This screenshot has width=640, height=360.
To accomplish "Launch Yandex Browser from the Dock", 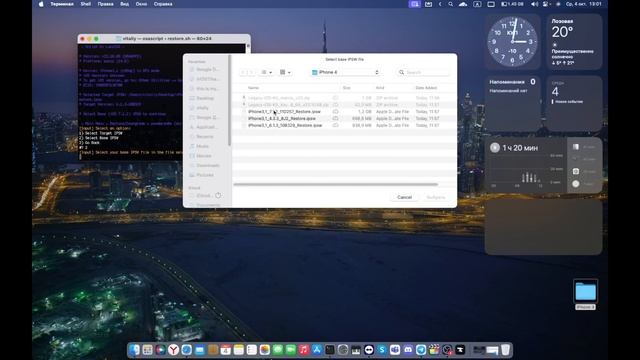I will 173,350.
